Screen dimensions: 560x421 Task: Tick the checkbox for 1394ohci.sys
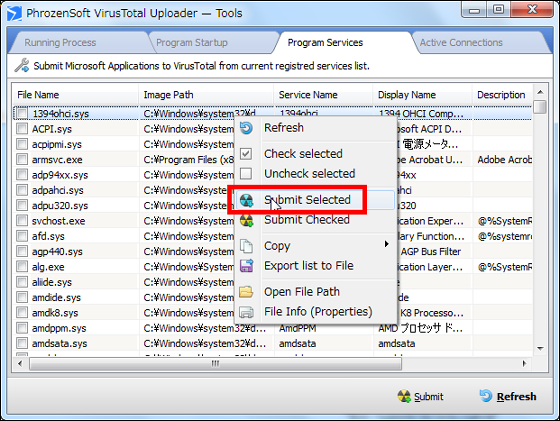[x=22, y=114]
